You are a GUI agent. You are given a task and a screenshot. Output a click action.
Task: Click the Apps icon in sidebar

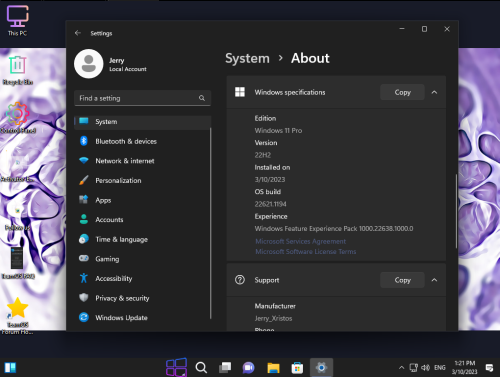point(84,200)
